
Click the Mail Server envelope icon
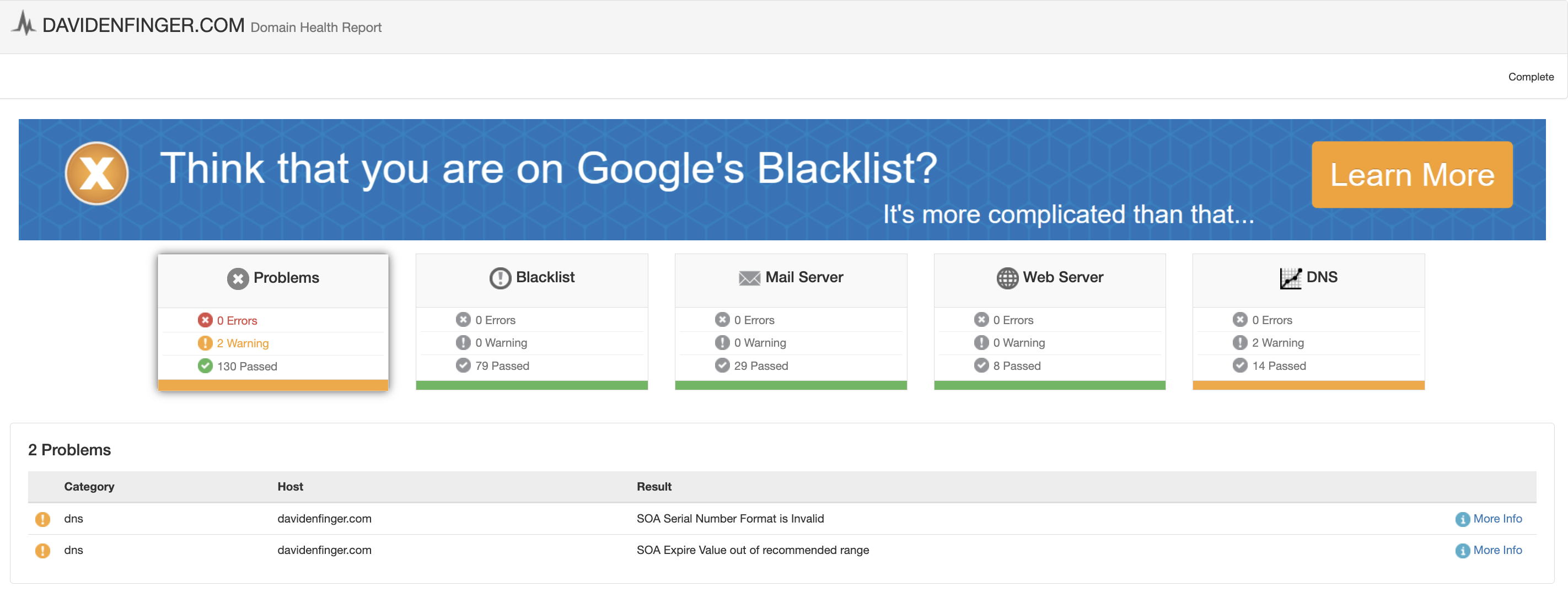pos(749,278)
